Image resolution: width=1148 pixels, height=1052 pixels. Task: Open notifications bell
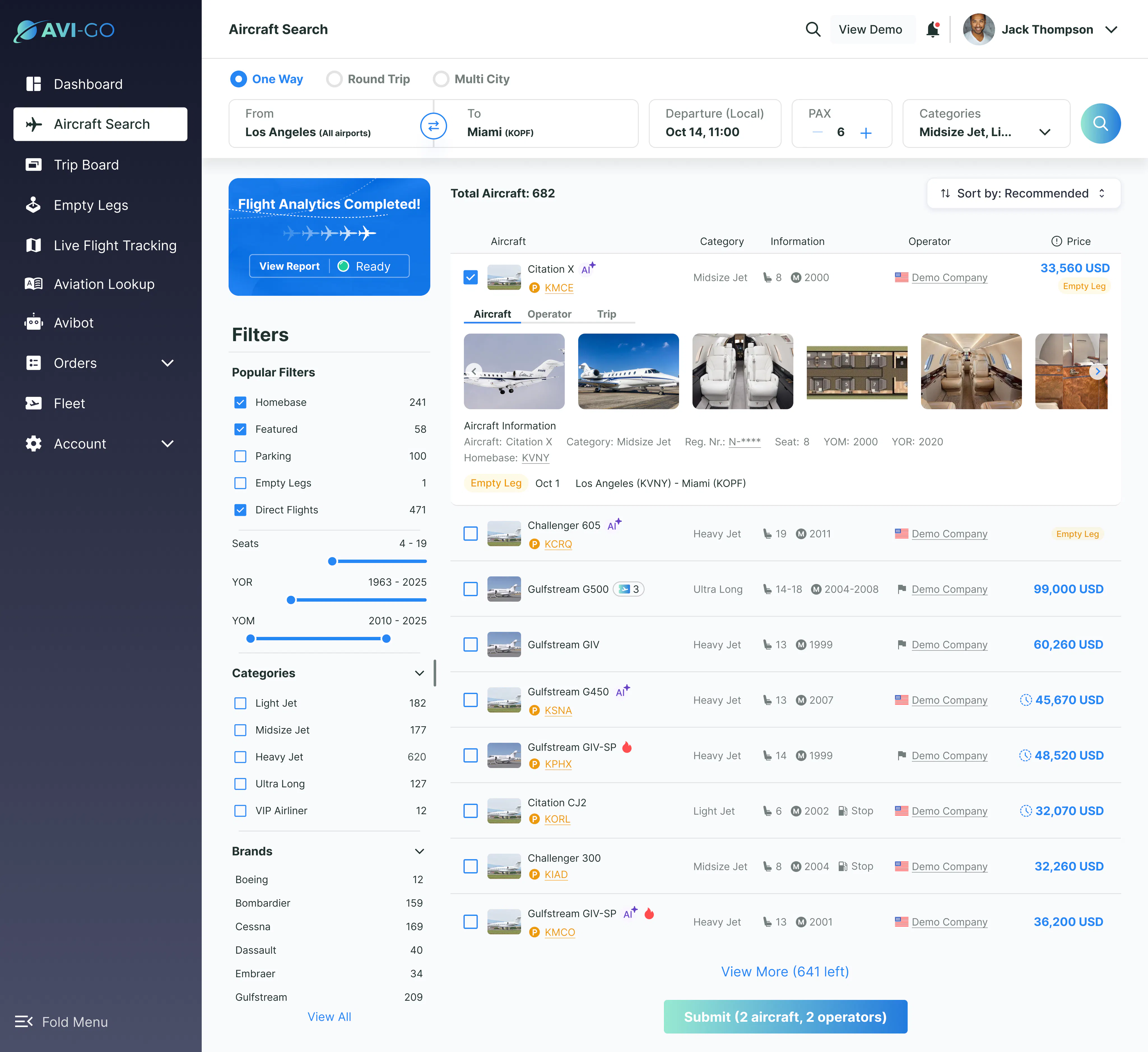(x=933, y=30)
